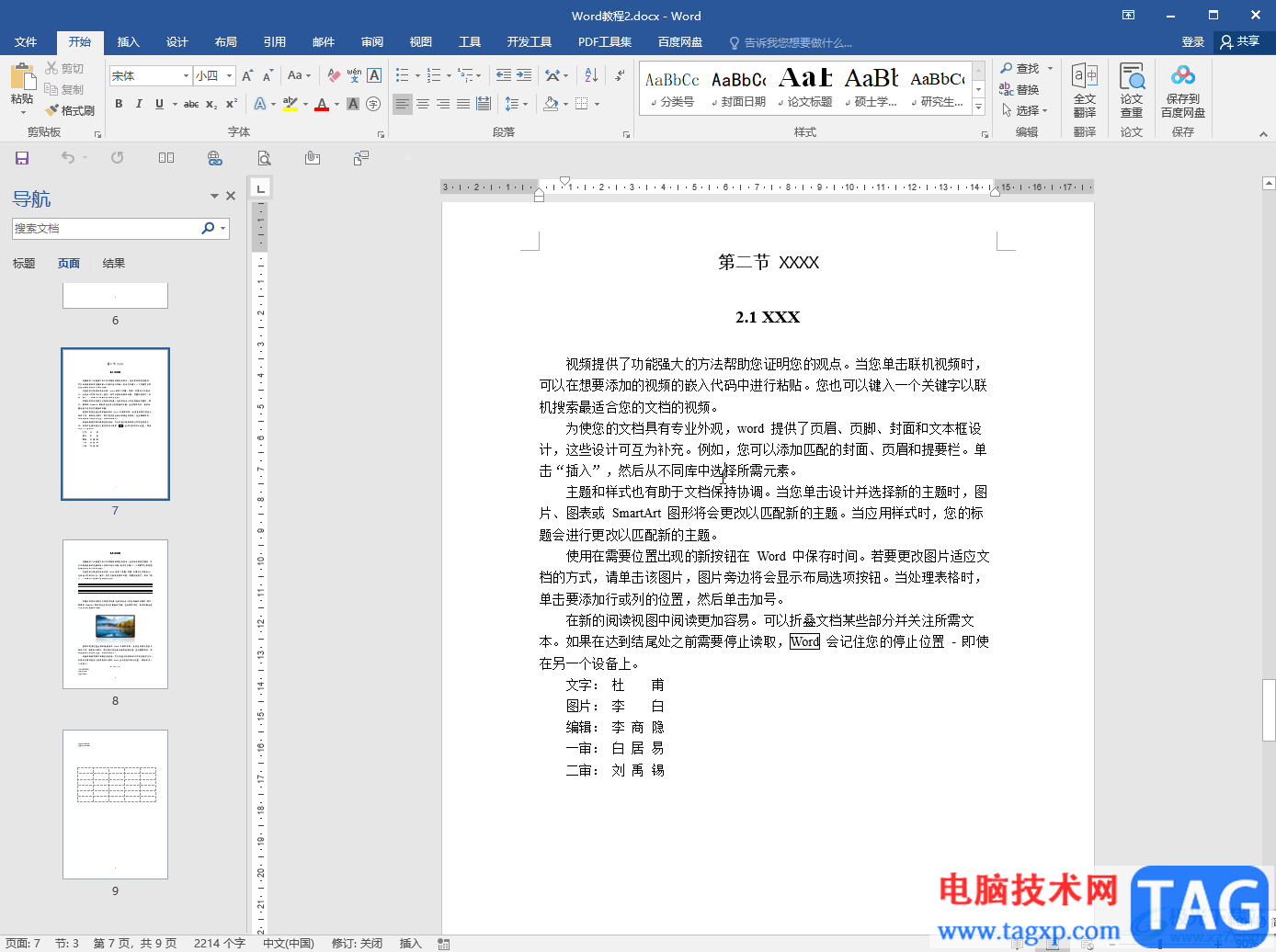Switch to the 插入 ribbon tab
Screen dimensions: 1276x952
pos(129,42)
